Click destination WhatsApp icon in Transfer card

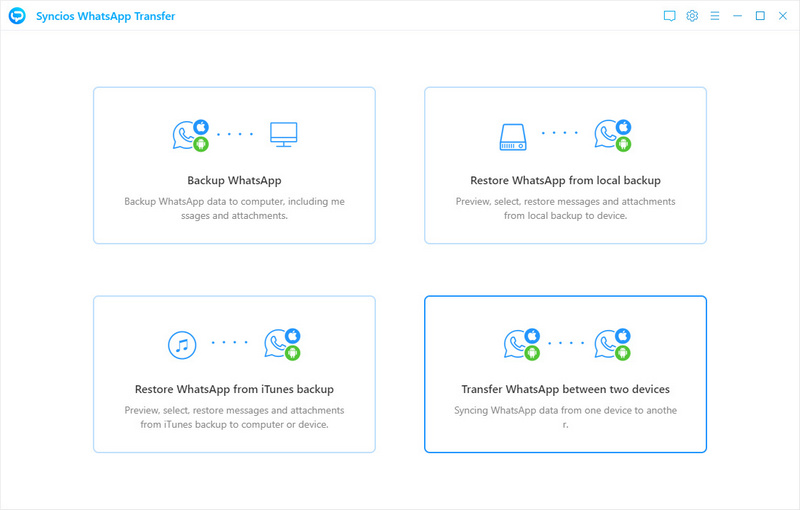(613, 344)
